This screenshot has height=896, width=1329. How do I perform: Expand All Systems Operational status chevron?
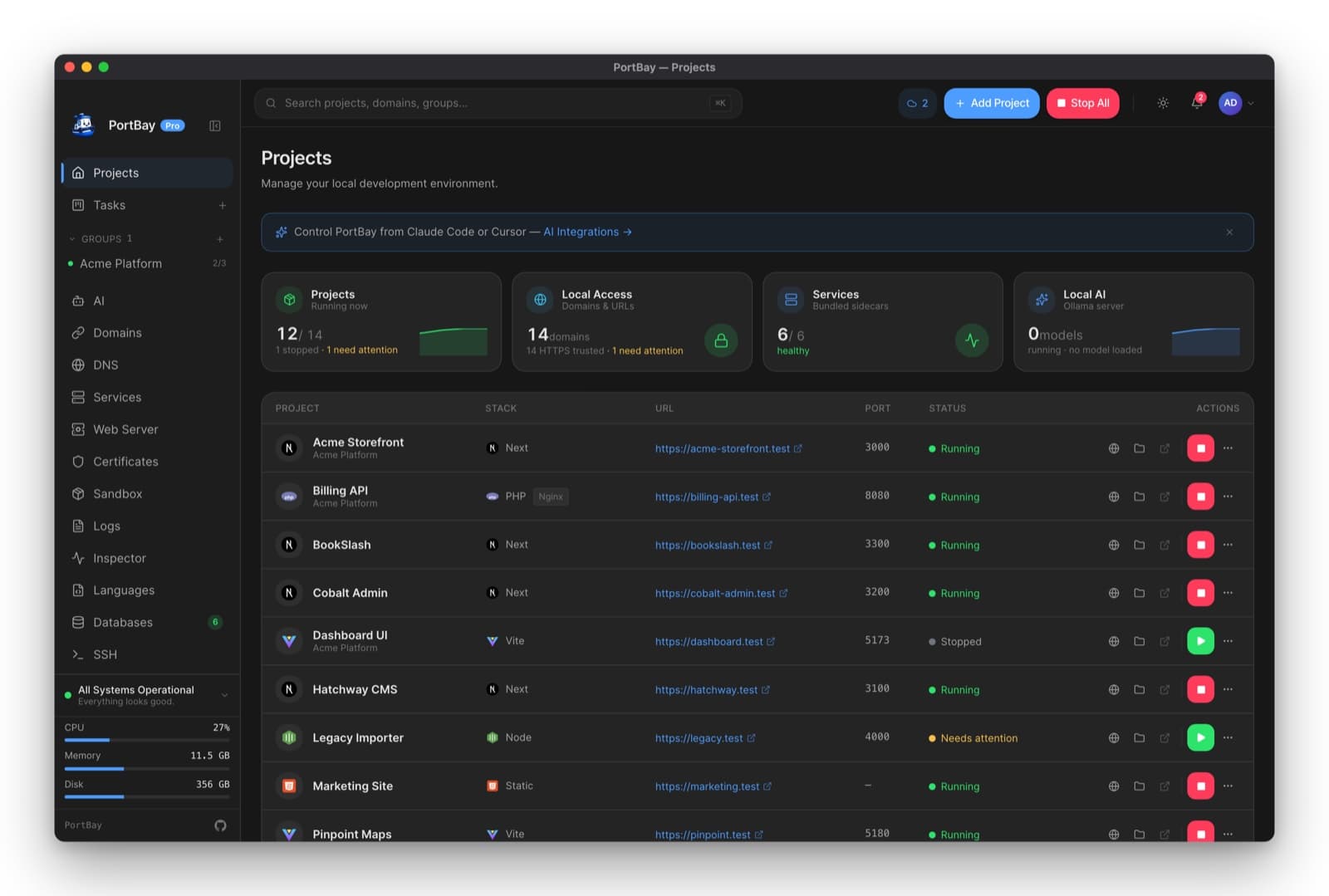pos(224,695)
